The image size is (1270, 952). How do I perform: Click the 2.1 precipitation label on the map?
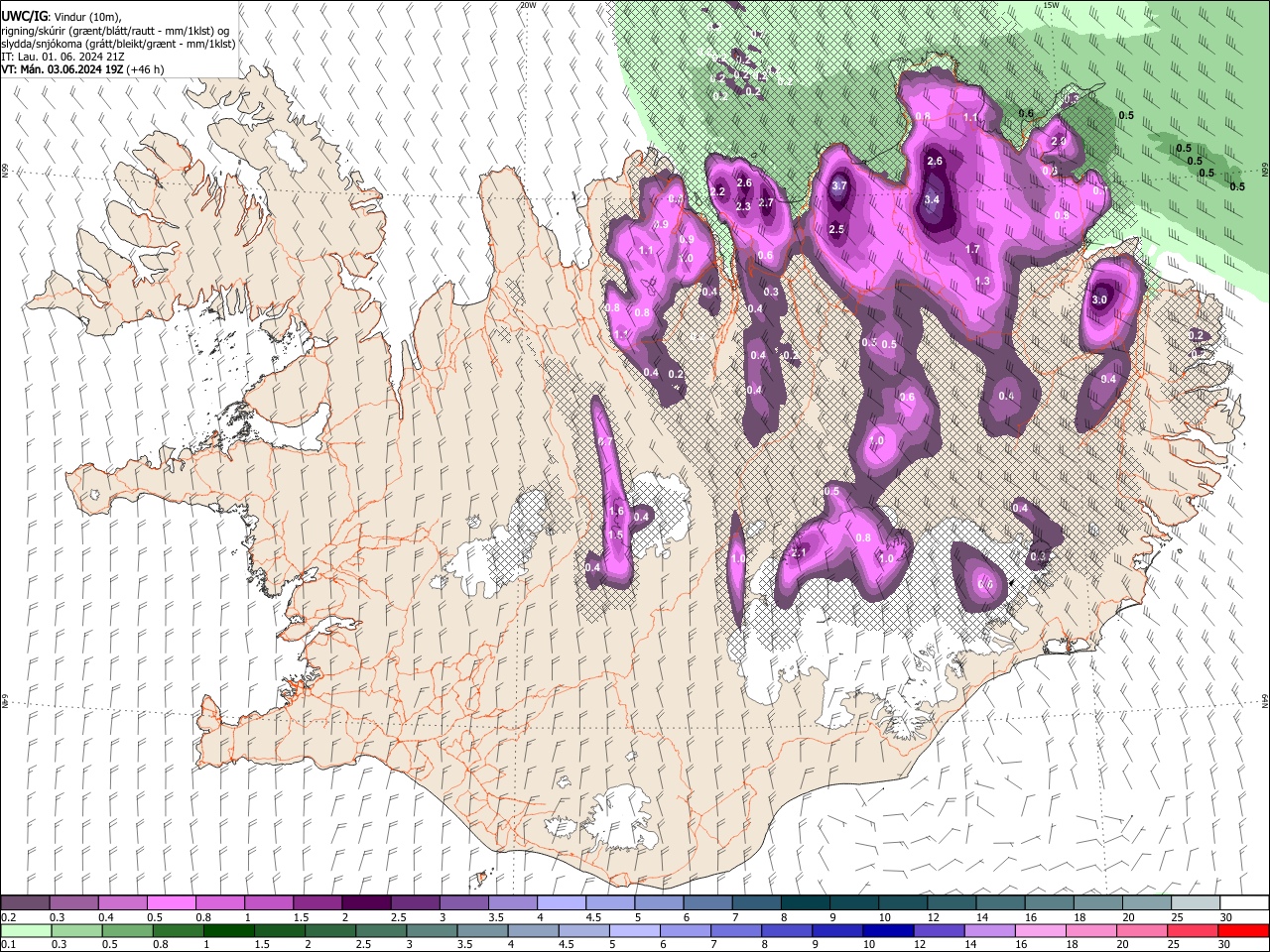tap(797, 551)
